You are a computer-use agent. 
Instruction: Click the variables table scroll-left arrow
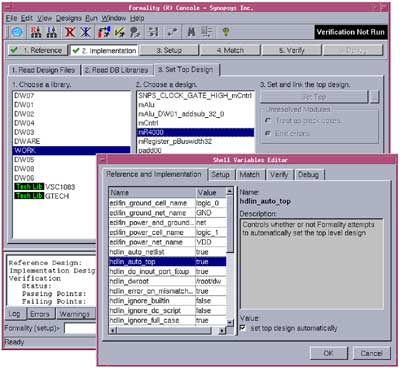(113, 331)
